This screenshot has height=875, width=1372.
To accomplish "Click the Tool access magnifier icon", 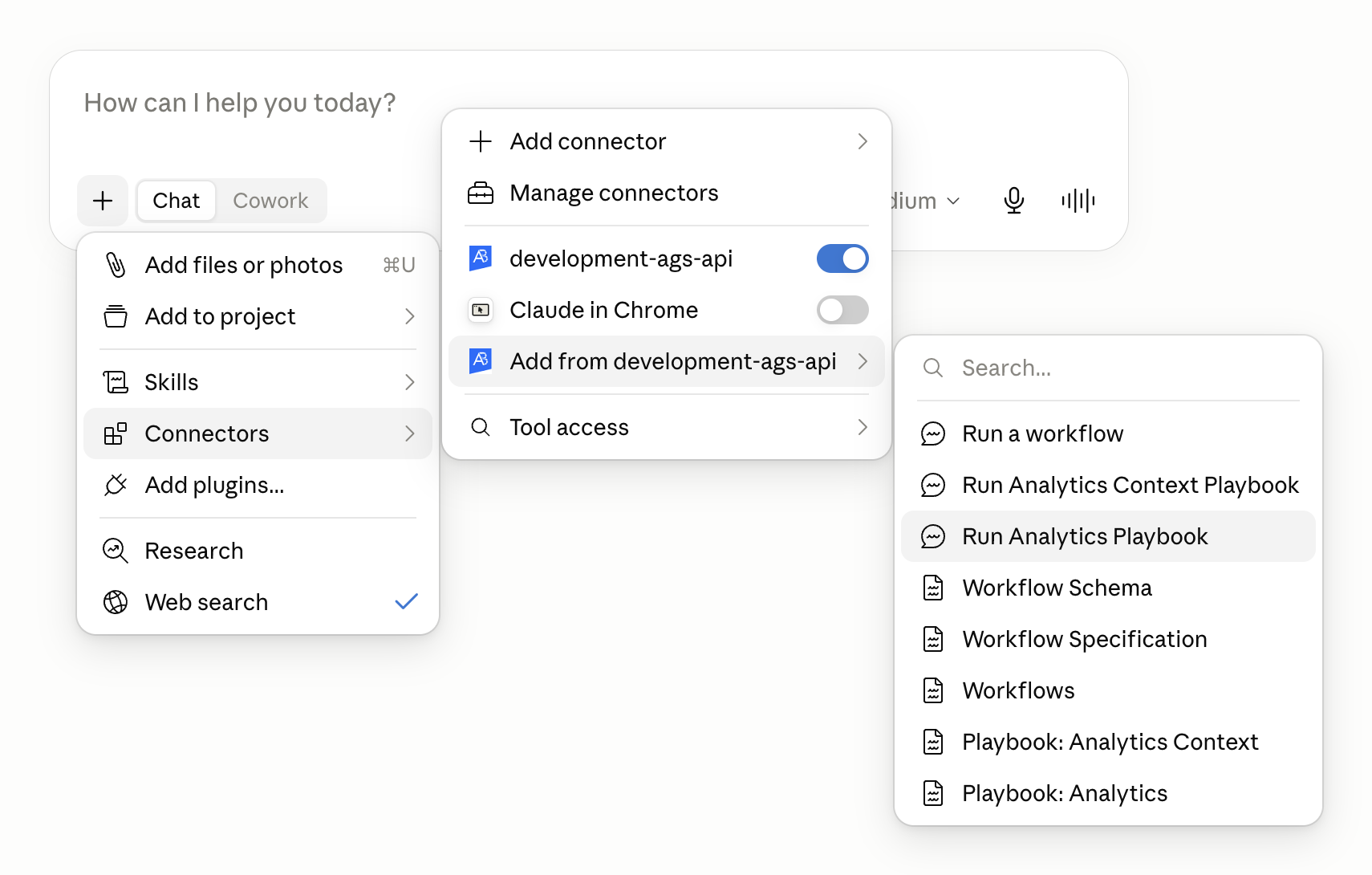I will (x=481, y=427).
